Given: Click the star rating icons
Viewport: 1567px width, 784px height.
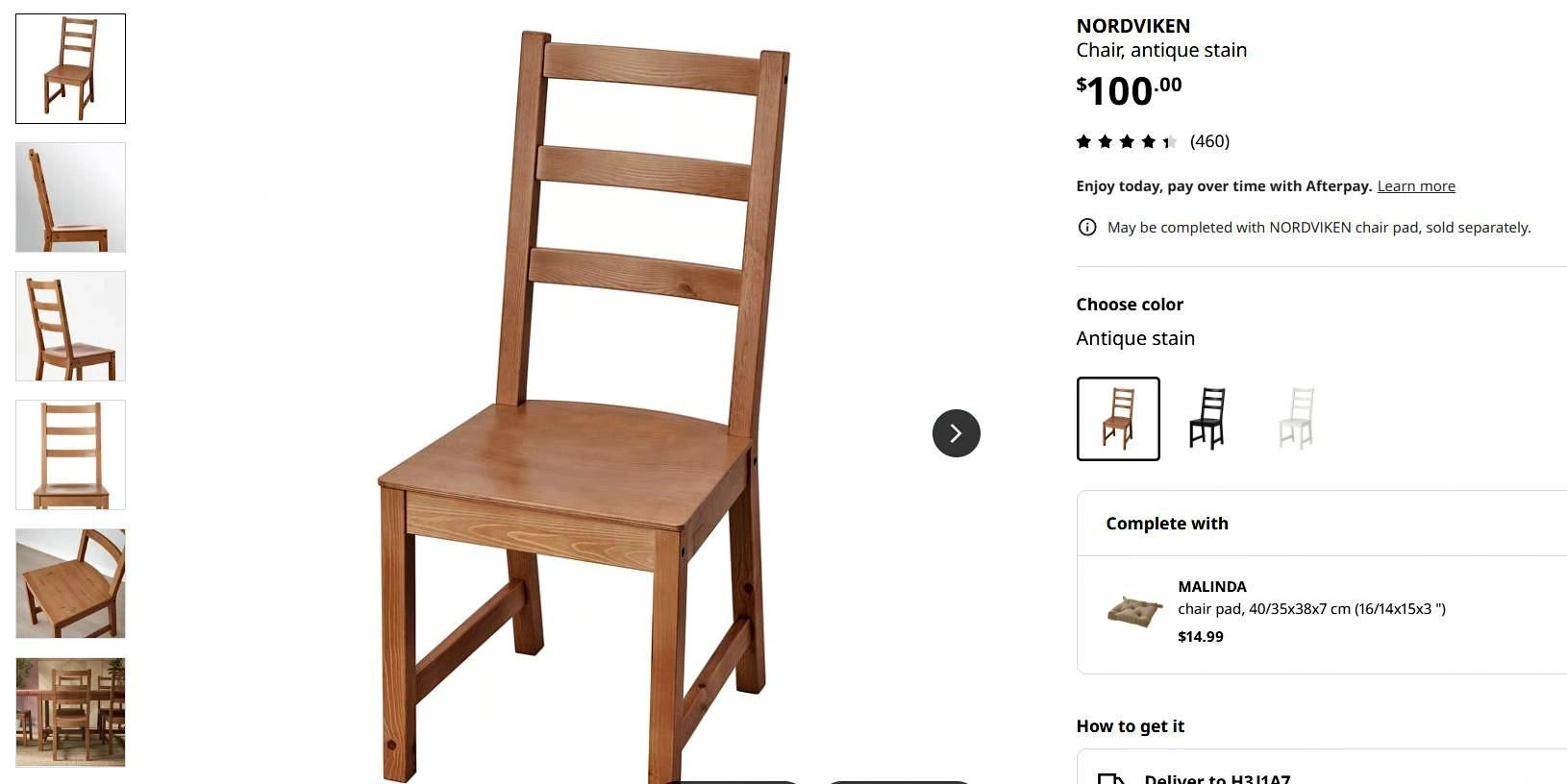Looking at the screenshot, I should tap(1127, 142).
